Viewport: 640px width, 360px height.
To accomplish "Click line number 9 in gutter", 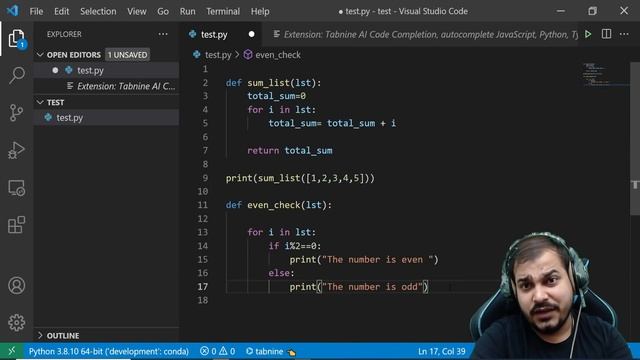I will pyautogui.click(x=205, y=178).
